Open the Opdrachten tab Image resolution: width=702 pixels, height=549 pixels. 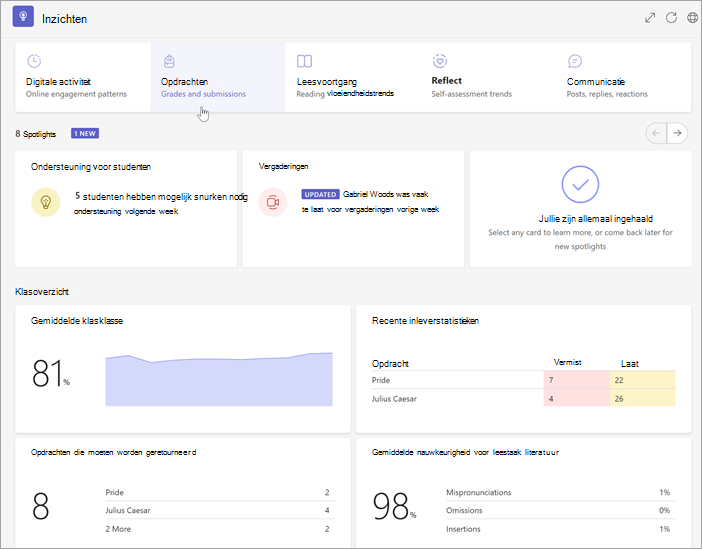218,77
